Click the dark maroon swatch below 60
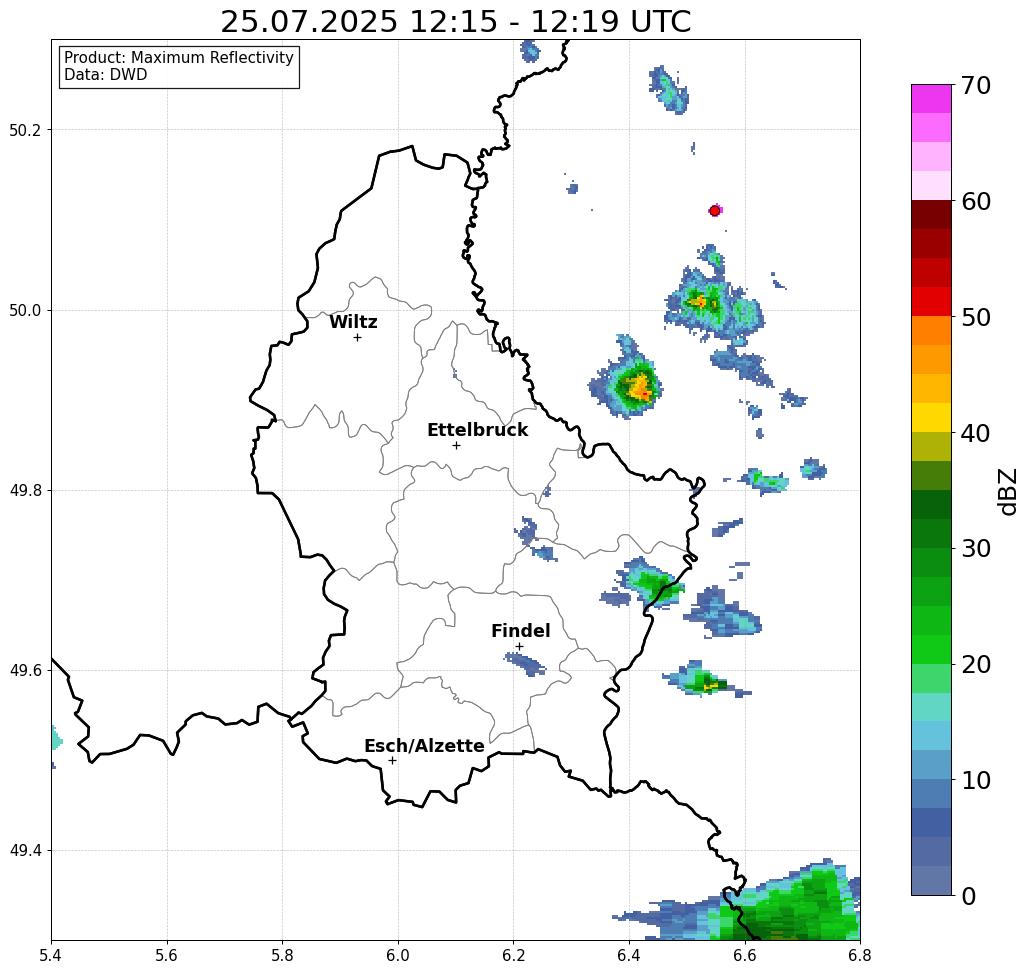 tap(931, 215)
